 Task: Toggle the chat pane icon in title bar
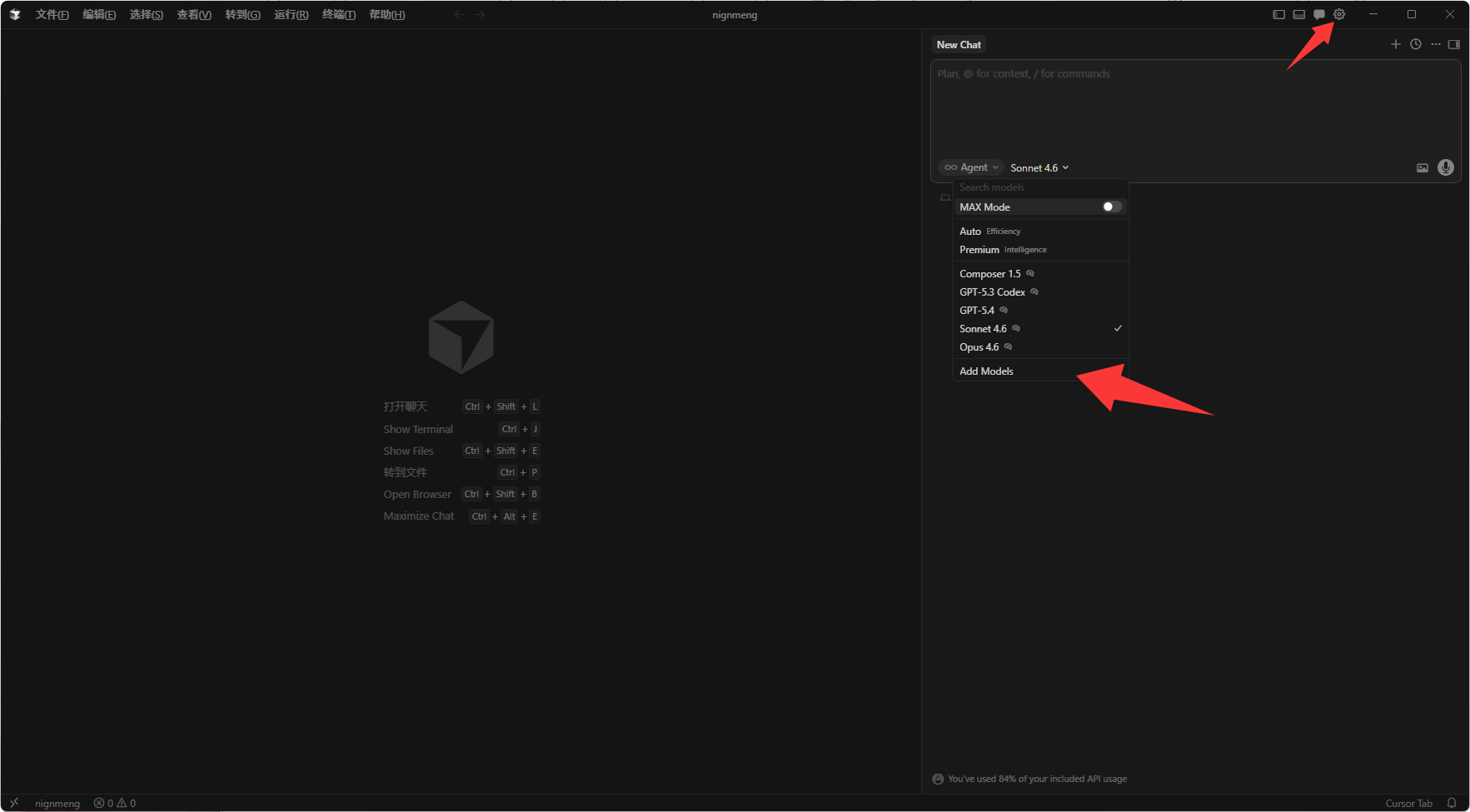1319,14
